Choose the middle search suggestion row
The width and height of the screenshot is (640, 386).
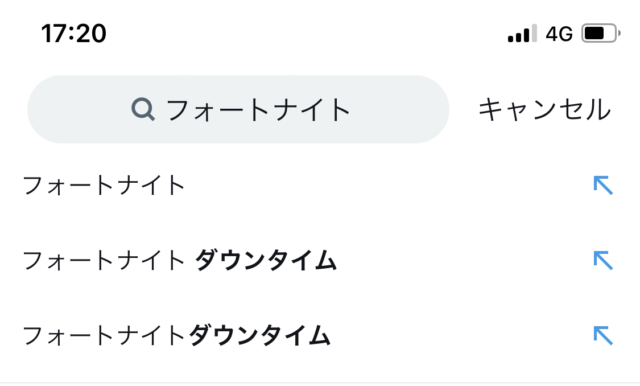pos(320,260)
